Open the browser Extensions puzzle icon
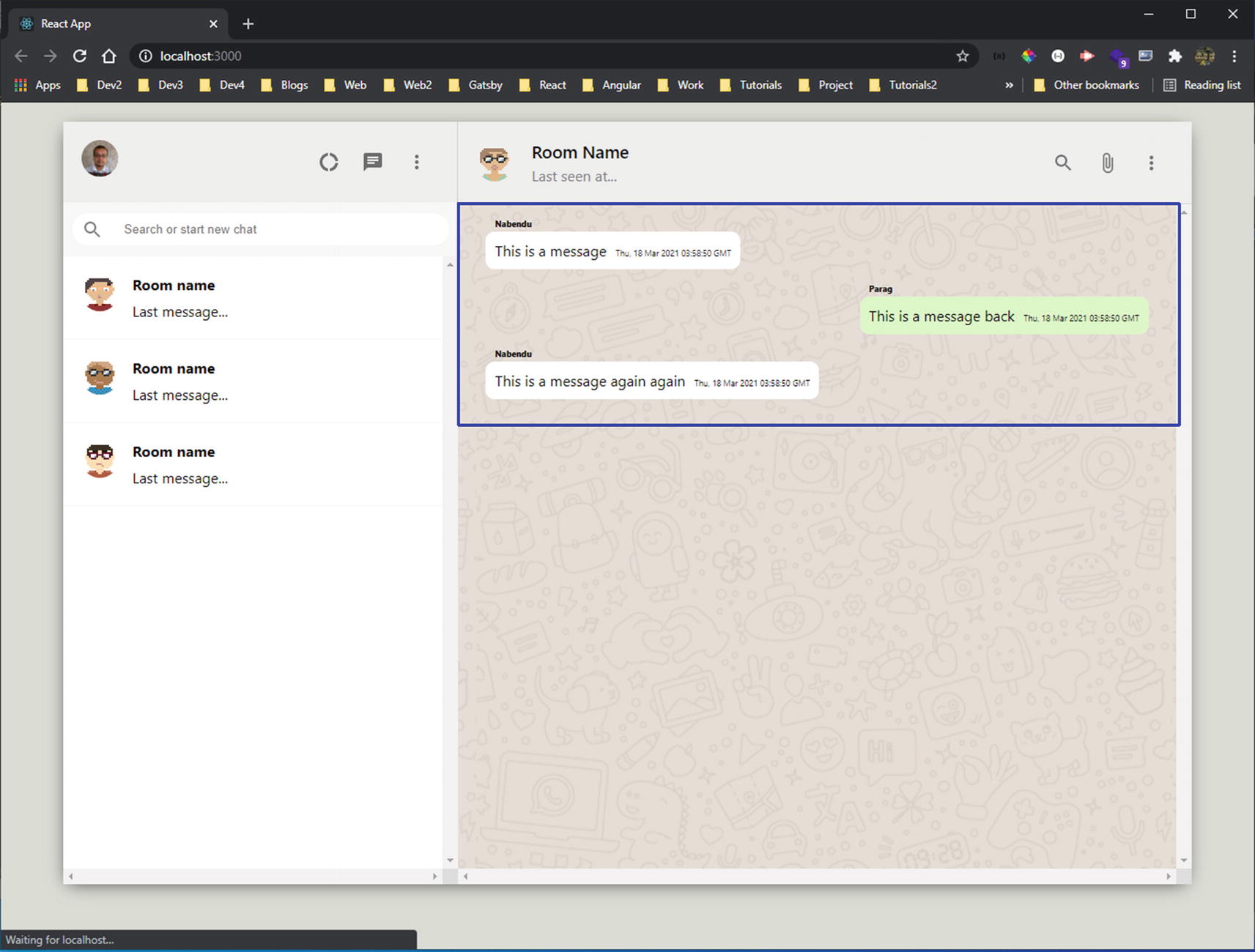Image resolution: width=1255 pixels, height=952 pixels. 1174,56
